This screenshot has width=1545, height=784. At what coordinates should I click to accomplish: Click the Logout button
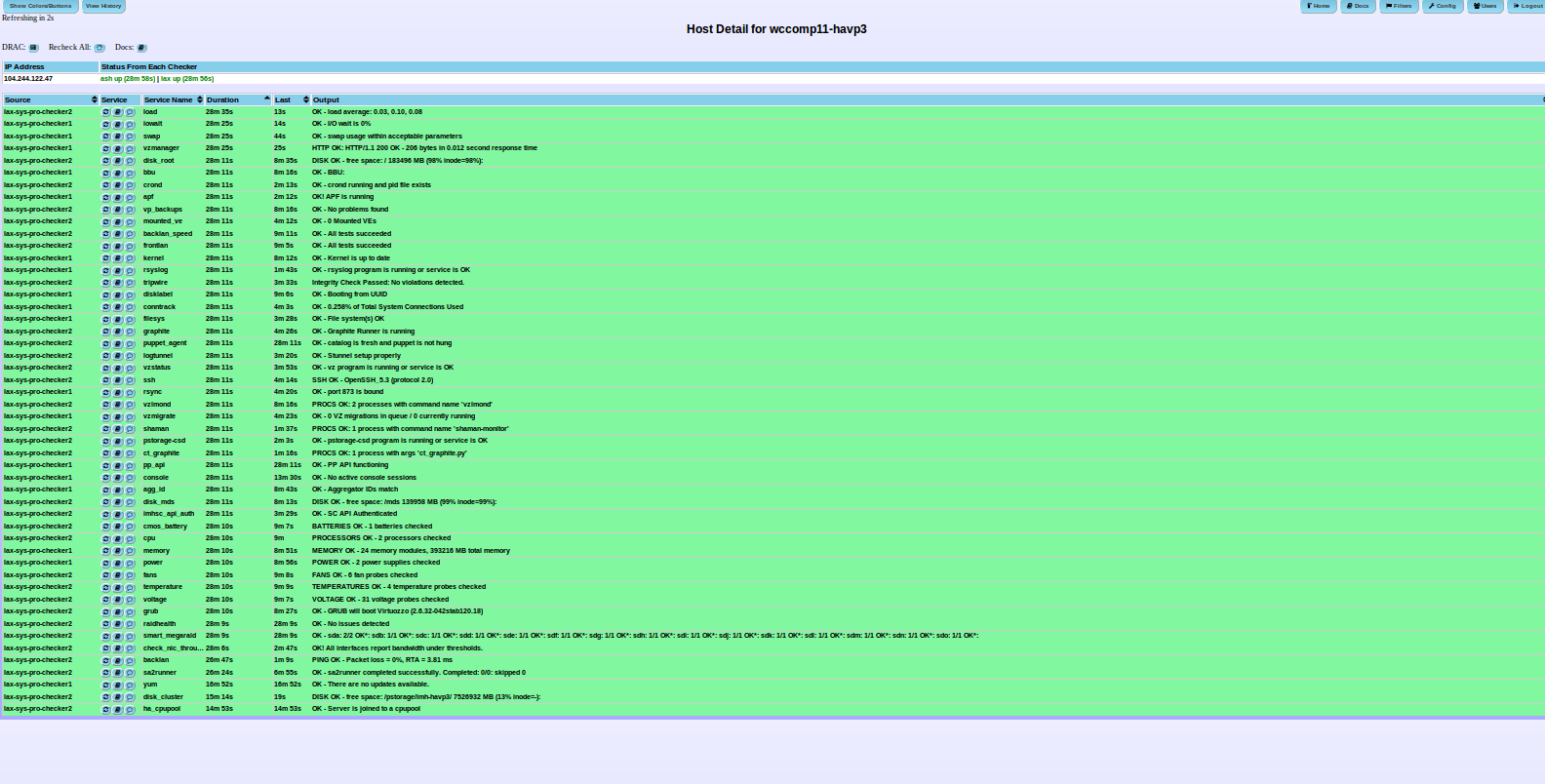(x=1527, y=6)
